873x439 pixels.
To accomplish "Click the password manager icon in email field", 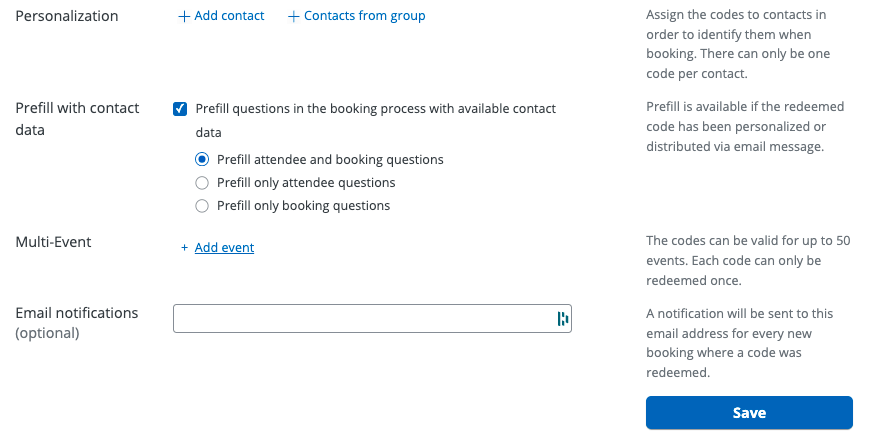I will [x=562, y=319].
